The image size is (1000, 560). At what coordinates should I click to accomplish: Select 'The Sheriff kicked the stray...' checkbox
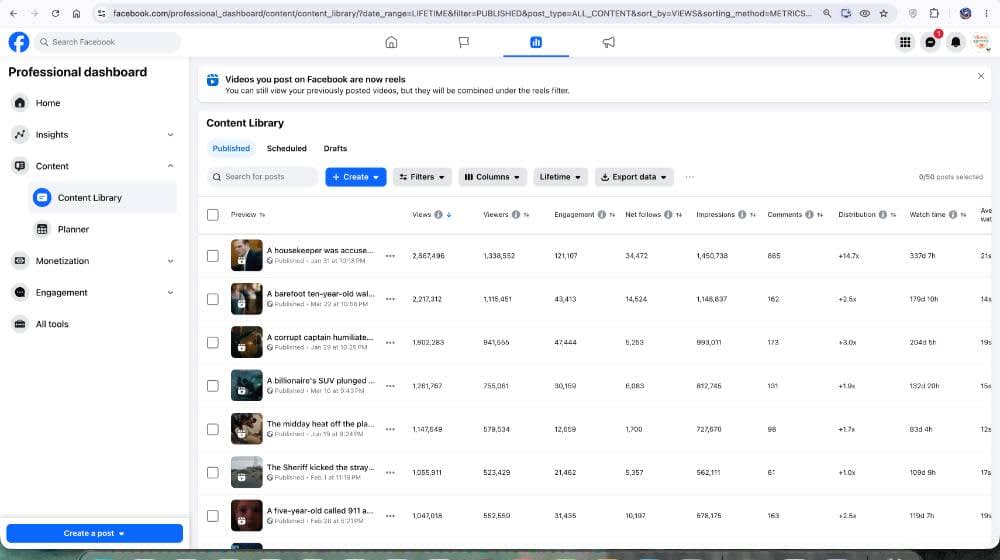[212, 473]
